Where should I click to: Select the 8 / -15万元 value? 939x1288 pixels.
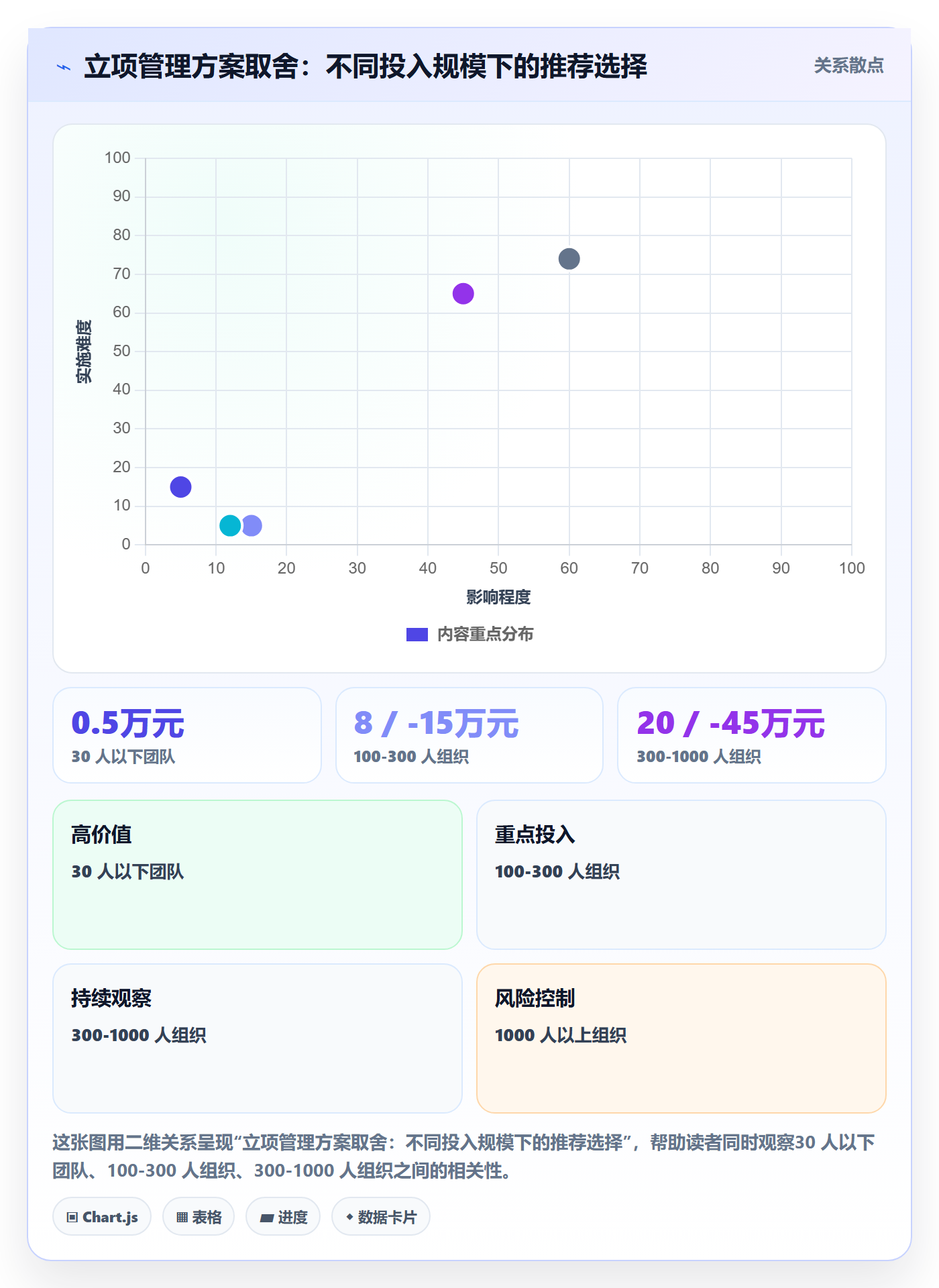pyautogui.click(x=437, y=723)
